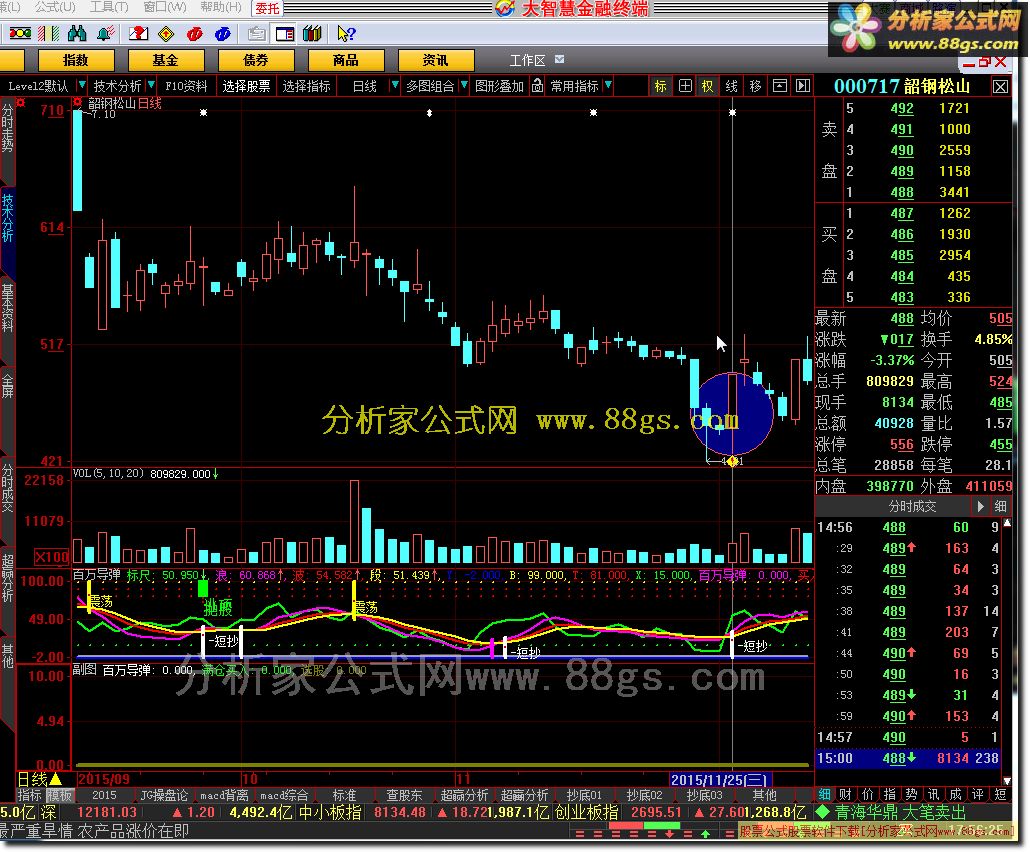
Task: Click the green up arrow in status bar
Action: click(705, 834)
